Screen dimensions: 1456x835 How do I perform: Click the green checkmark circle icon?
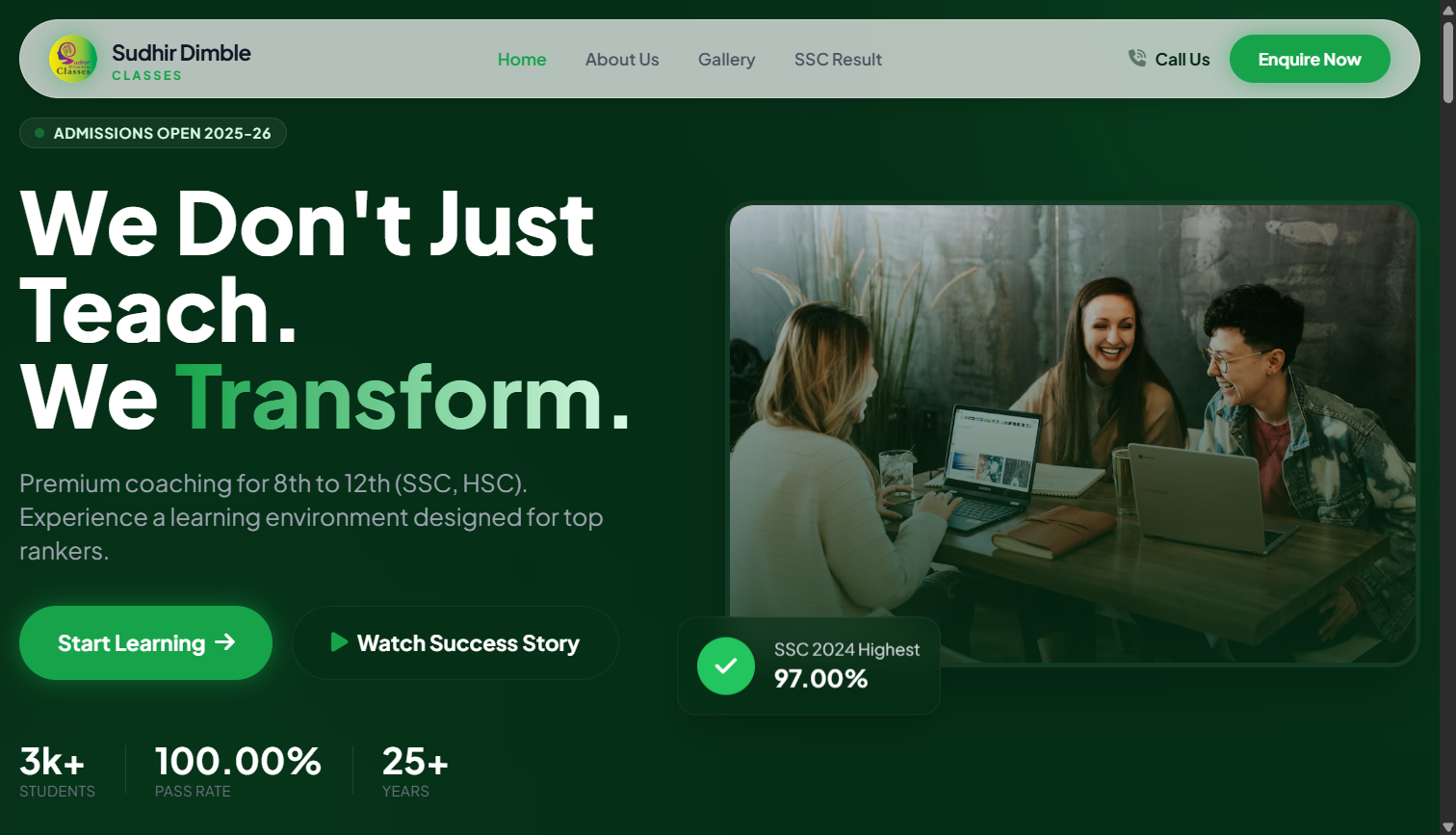726,665
